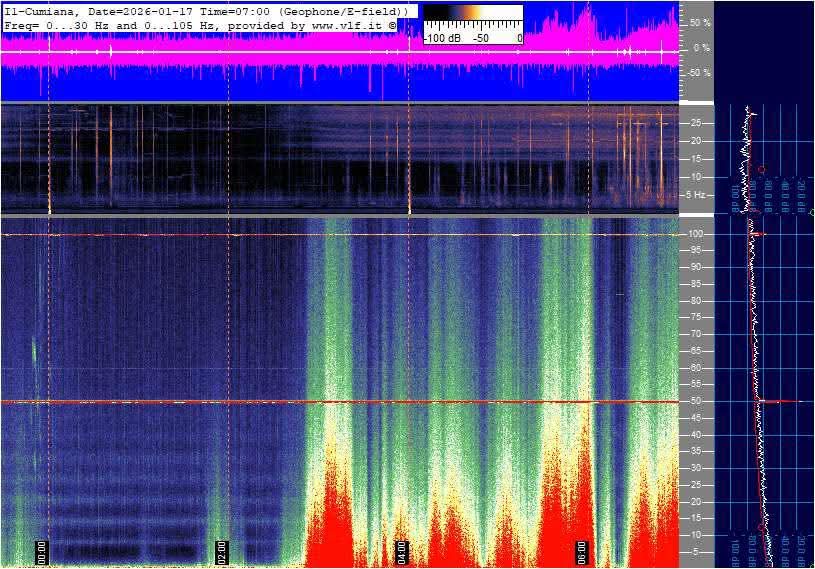Click the red circle marker in upper spectrum graph
This screenshot has width=815, height=569.
click(x=762, y=170)
